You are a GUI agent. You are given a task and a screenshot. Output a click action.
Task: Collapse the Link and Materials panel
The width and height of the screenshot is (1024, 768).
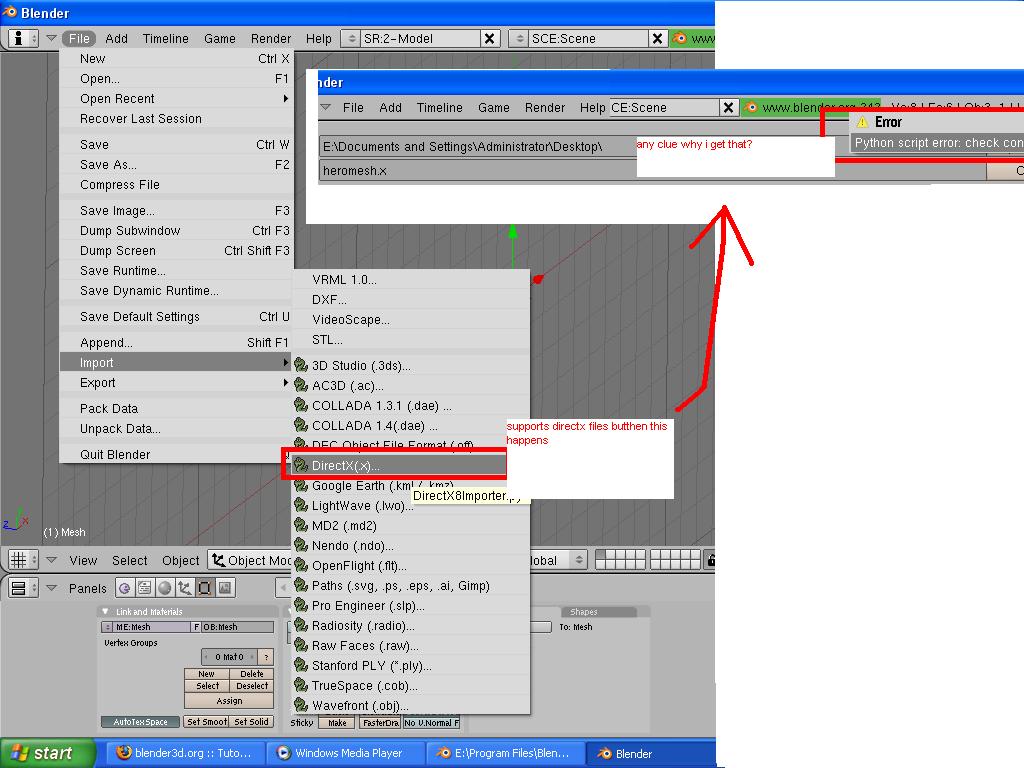[x=107, y=611]
